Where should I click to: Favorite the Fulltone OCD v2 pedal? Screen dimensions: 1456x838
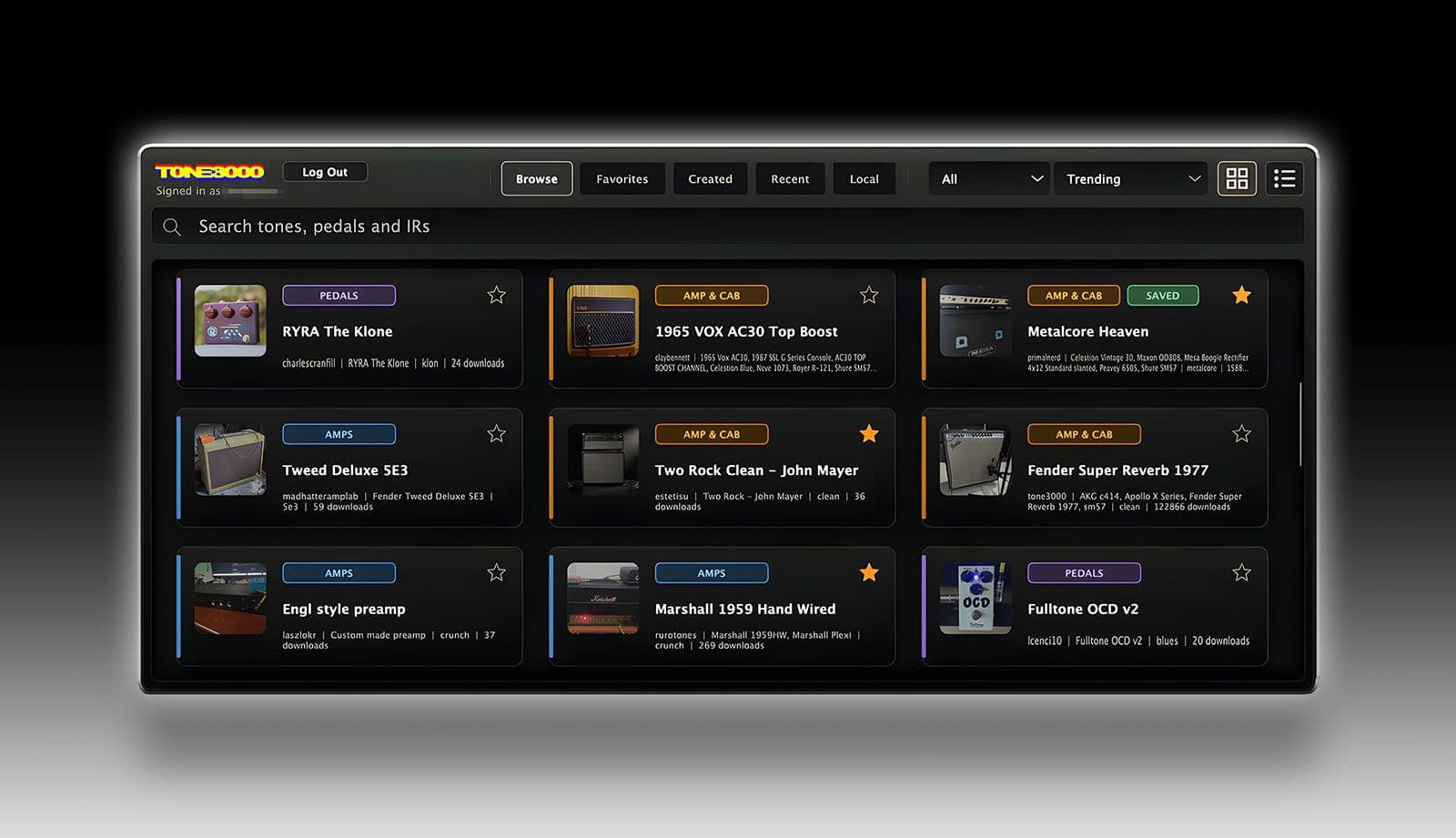pos(1241,572)
